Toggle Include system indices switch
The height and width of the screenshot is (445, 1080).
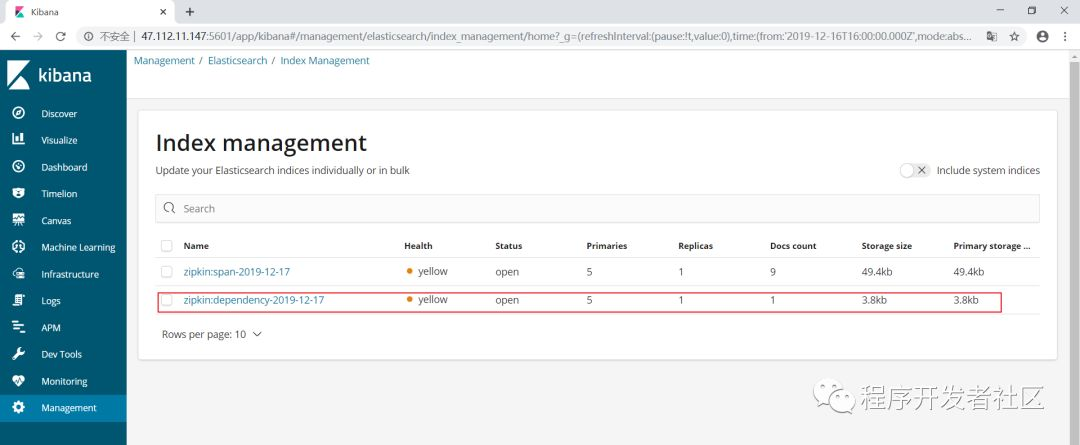point(915,170)
